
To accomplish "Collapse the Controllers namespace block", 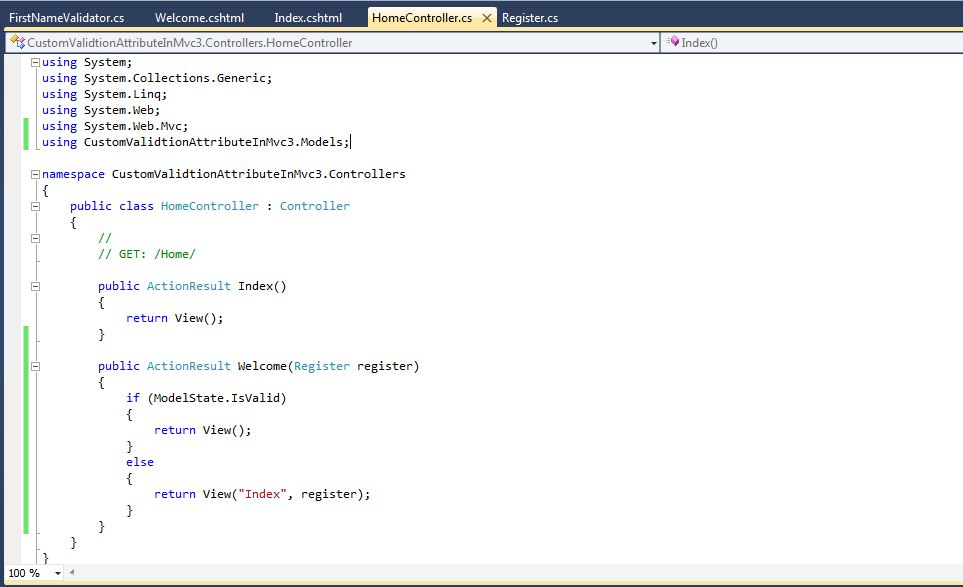I will (x=33, y=173).
